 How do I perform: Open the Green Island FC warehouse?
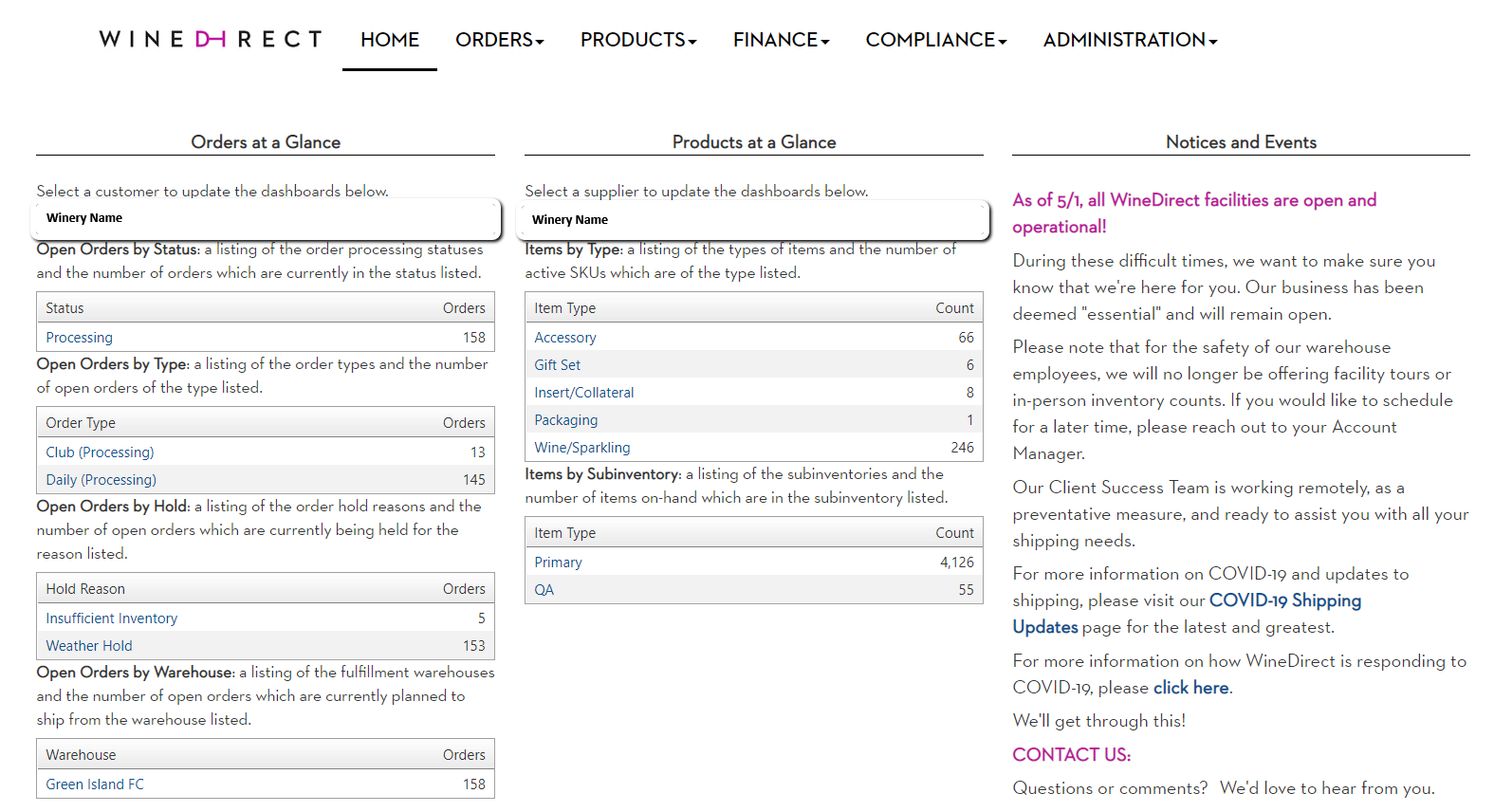(x=95, y=784)
